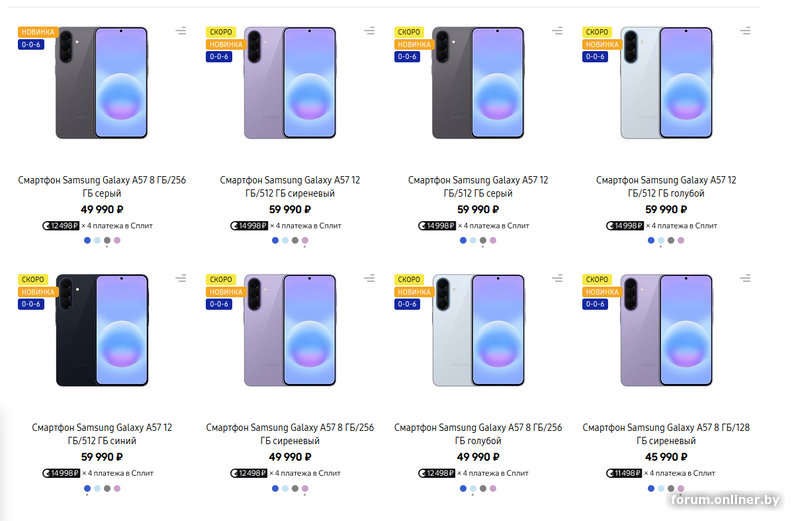The image size is (800, 521).
Task: Select blue color dot under A57 8/256 серый
Action: click(x=86, y=241)
